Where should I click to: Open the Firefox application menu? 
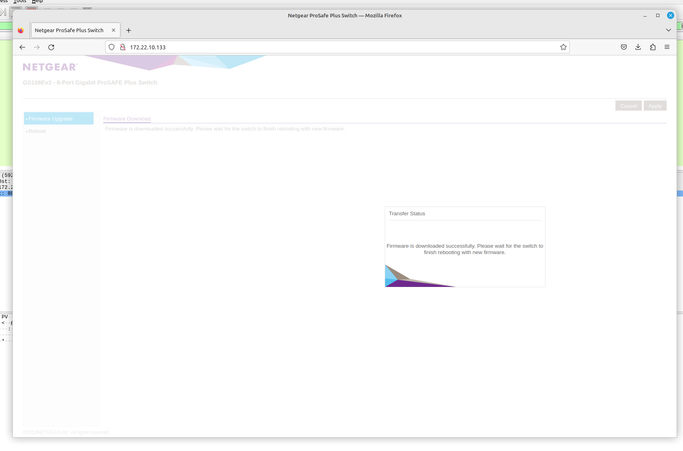click(x=667, y=47)
